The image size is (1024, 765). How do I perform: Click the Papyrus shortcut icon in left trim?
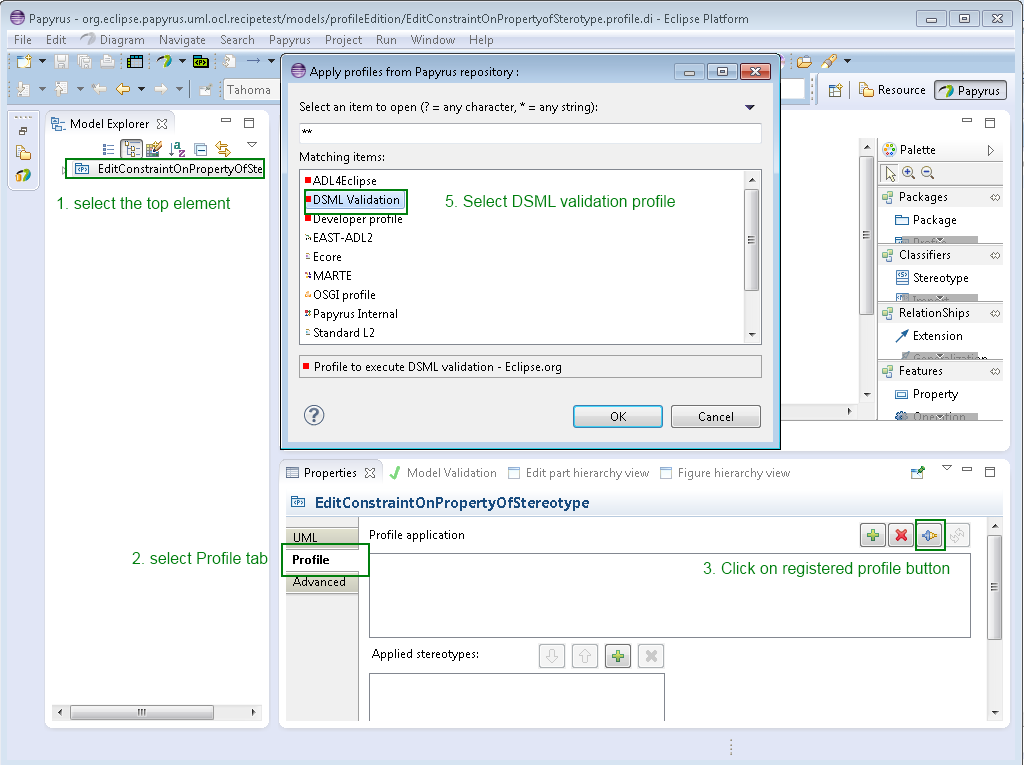coord(23,175)
